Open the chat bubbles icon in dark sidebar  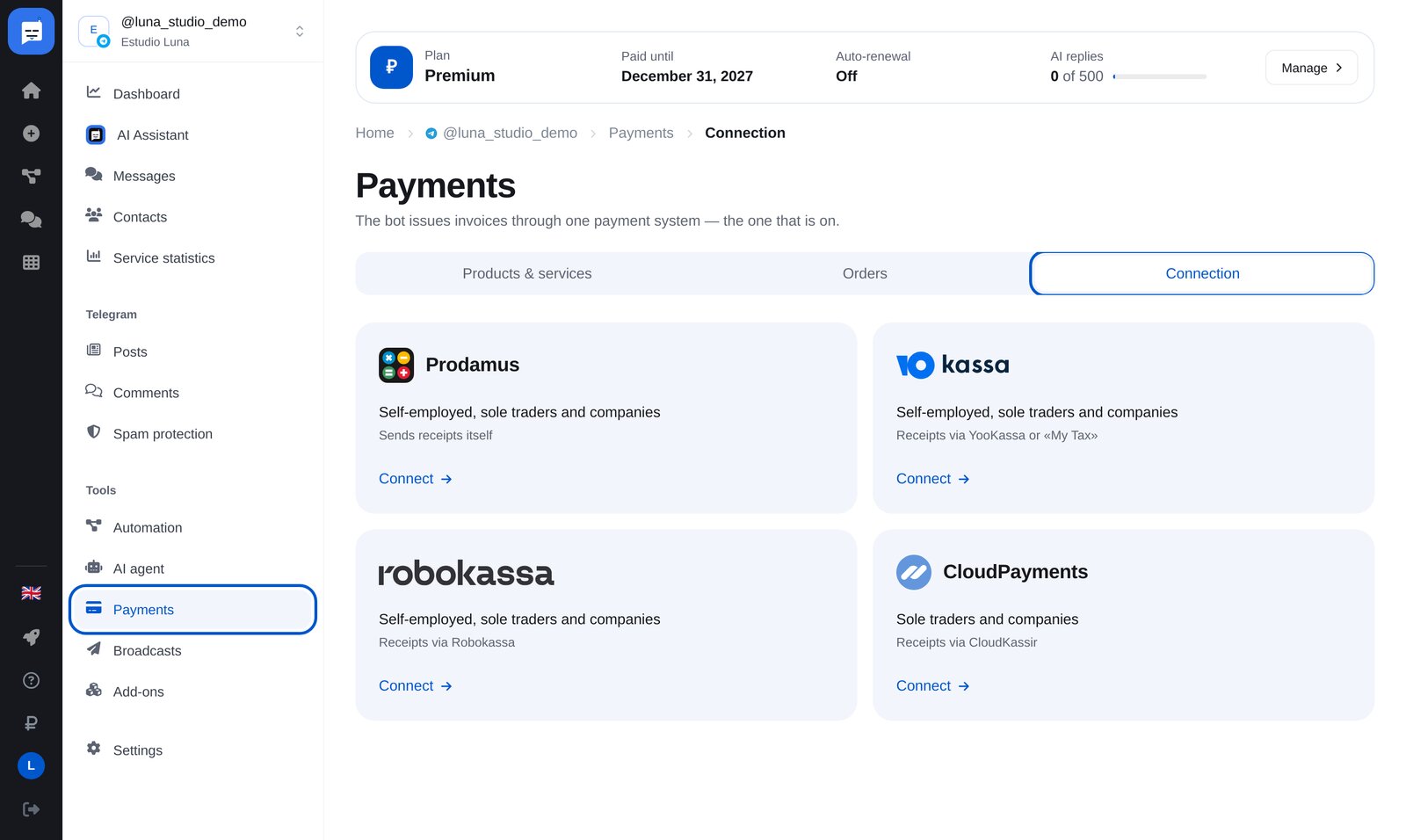pos(31,219)
